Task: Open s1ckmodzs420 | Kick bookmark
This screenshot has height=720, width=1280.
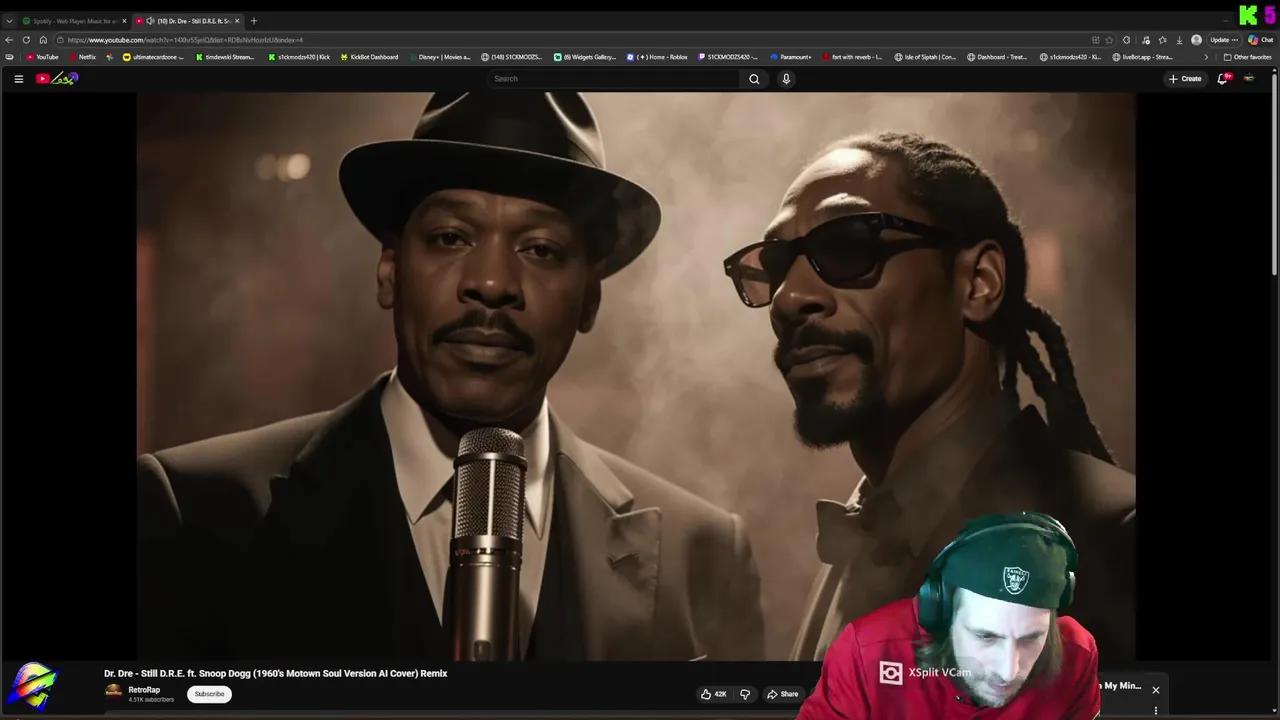Action: 299,57
